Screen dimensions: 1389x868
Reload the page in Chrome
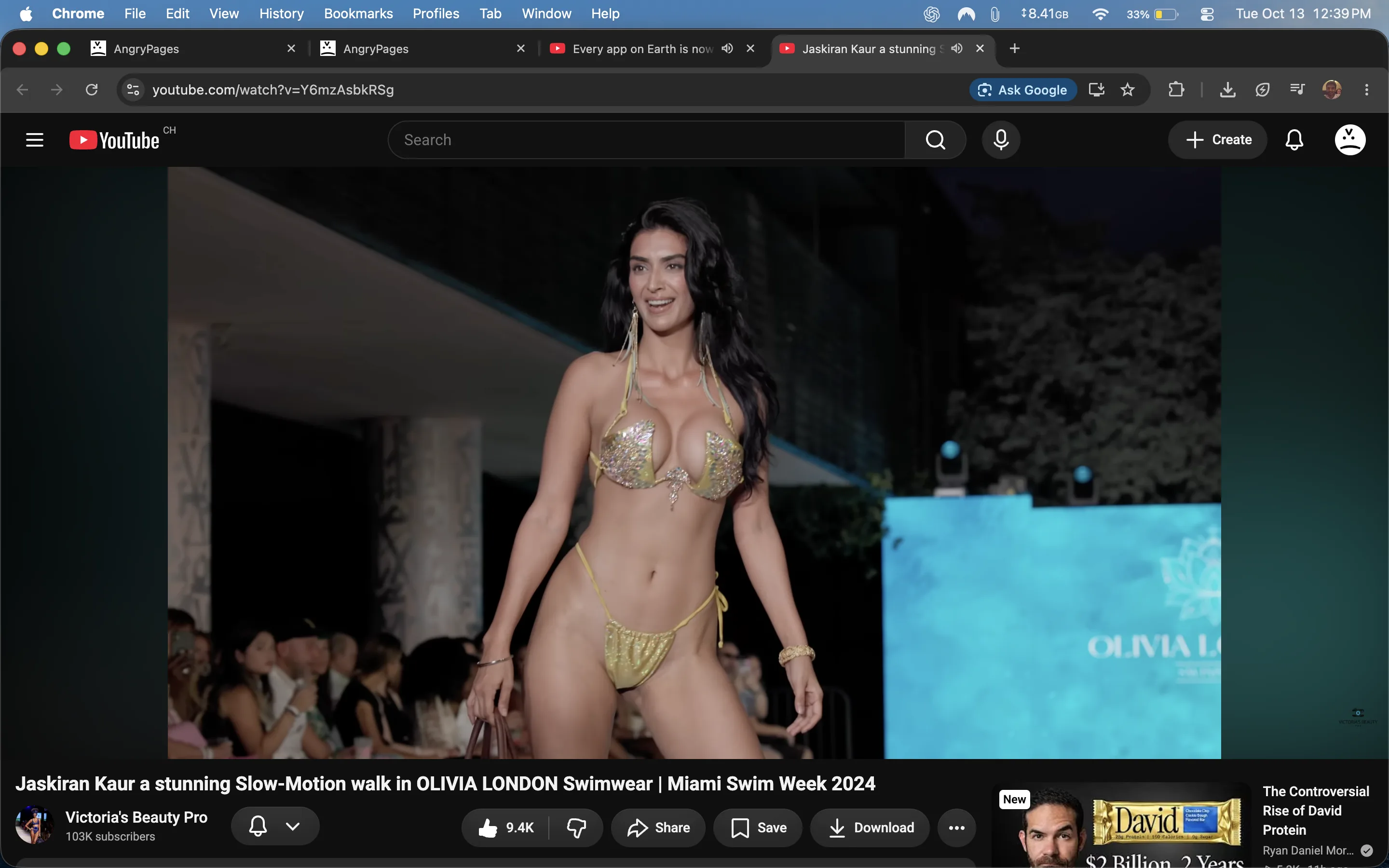91,90
